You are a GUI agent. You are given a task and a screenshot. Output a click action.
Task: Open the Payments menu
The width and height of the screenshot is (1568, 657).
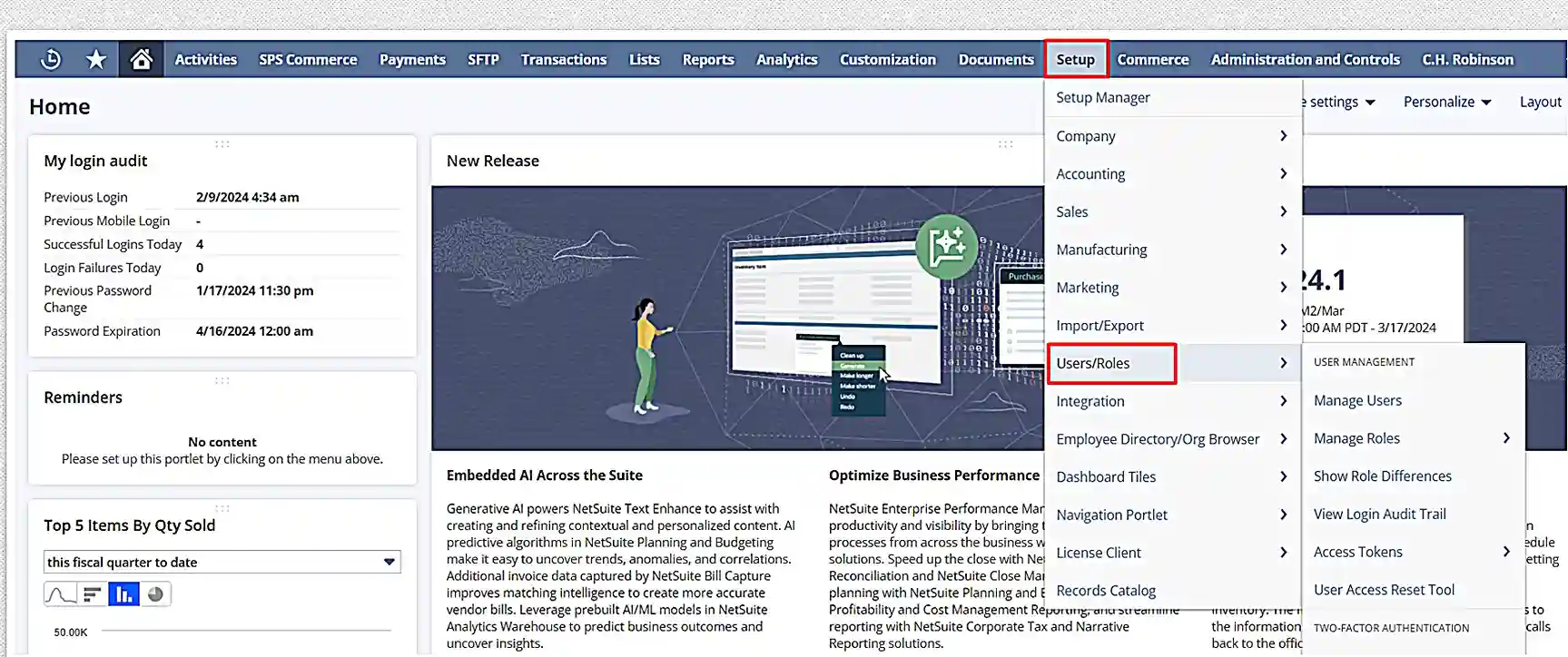pyautogui.click(x=412, y=59)
